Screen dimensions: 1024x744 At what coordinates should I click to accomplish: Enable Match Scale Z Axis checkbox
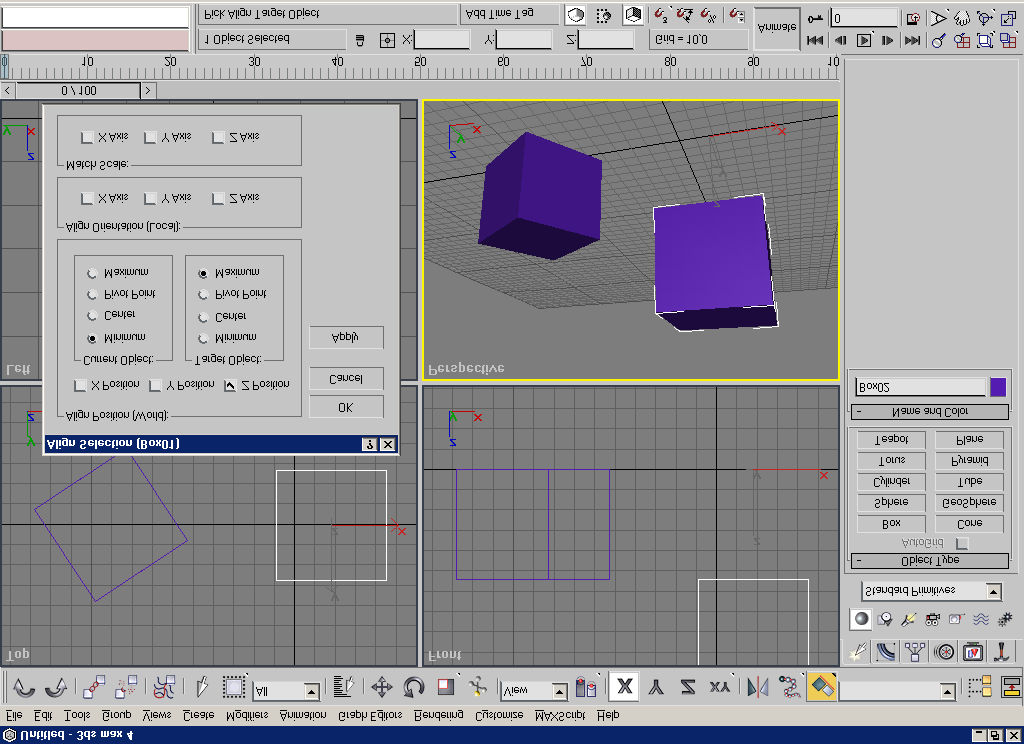(218, 137)
